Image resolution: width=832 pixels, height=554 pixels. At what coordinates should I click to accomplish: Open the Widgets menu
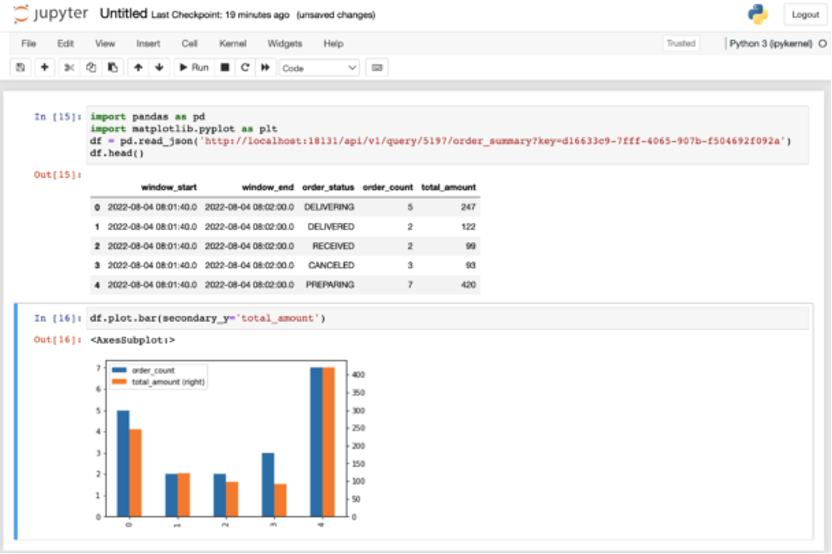pos(285,44)
